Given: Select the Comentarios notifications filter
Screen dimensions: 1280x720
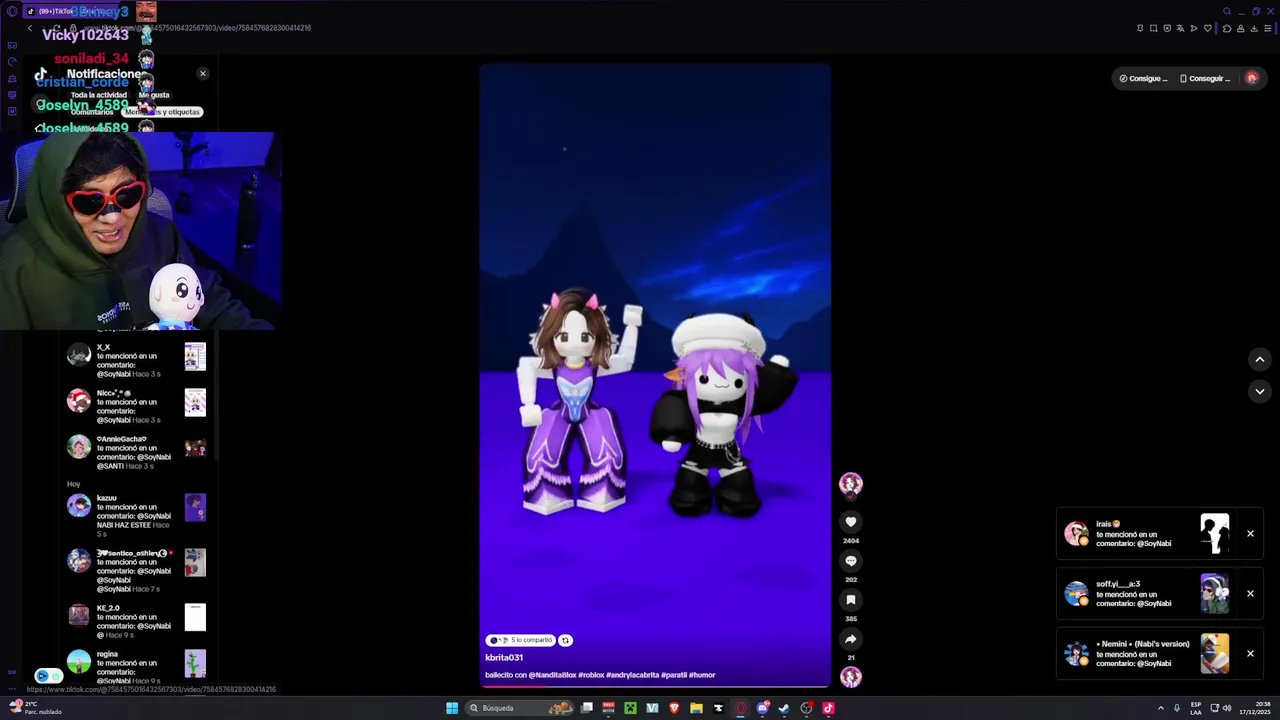Looking at the screenshot, I should [x=92, y=112].
